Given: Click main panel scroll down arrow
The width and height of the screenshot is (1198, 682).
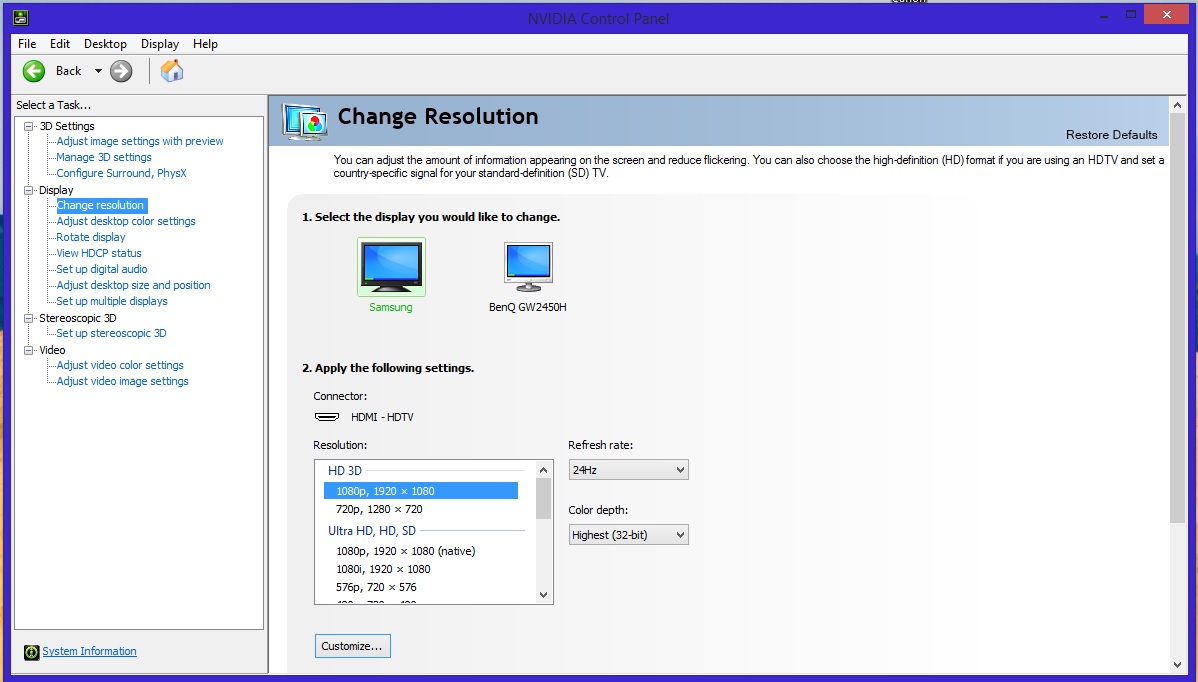Looking at the screenshot, I should [x=1177, y=665].
